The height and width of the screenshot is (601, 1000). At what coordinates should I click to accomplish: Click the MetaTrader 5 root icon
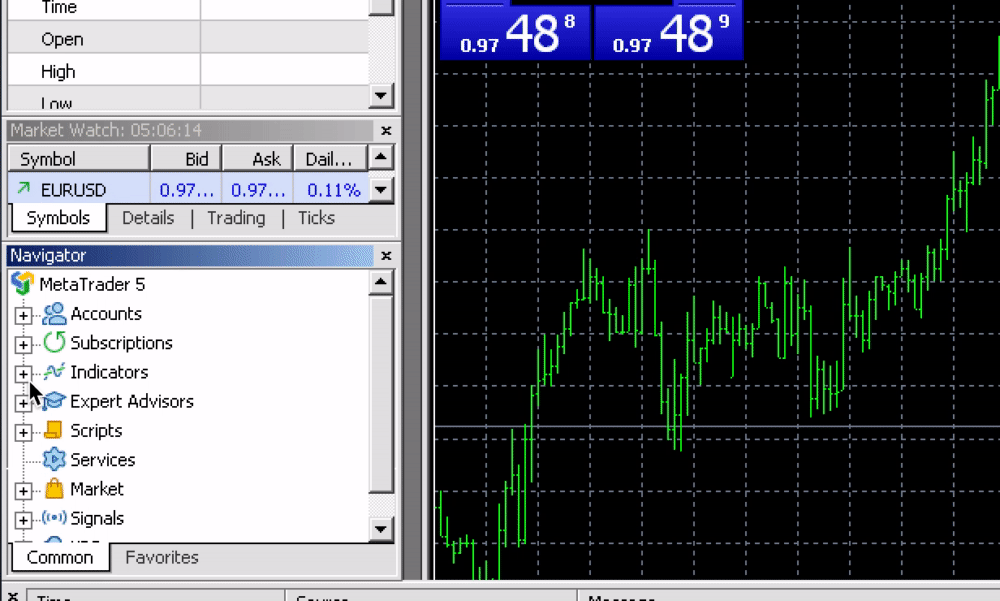coord(23,284)
